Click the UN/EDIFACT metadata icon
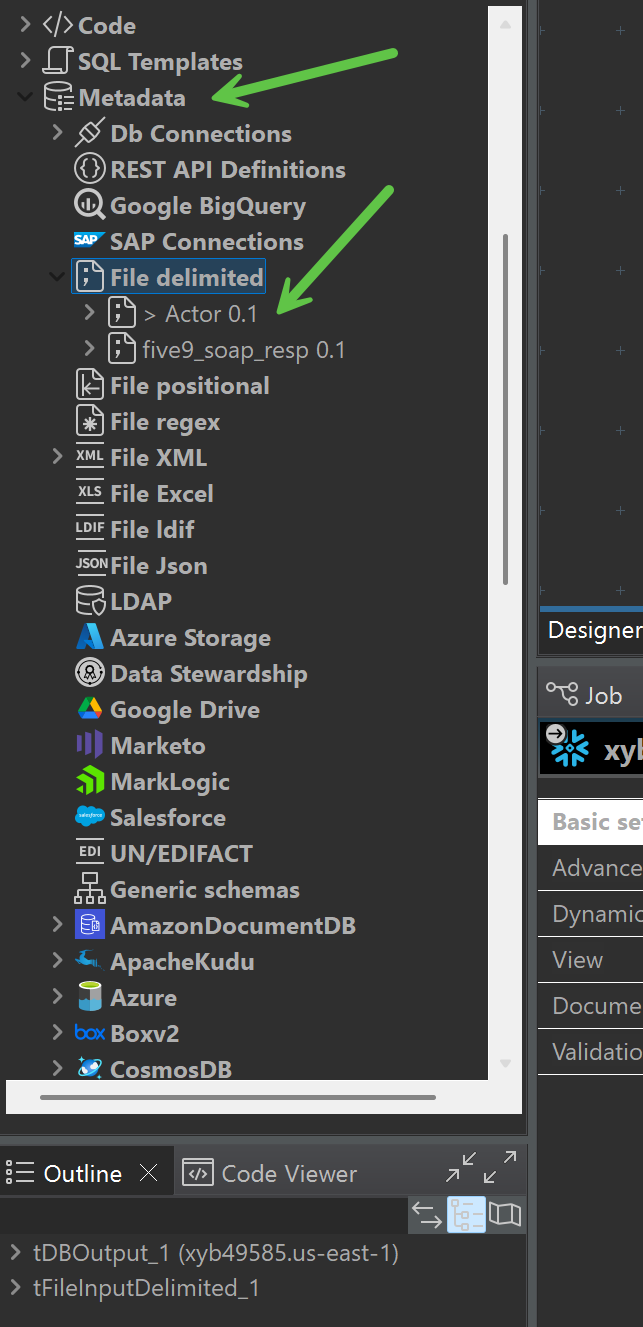The width and height of the screenshot is (643, 1327). tap(89, 853)
